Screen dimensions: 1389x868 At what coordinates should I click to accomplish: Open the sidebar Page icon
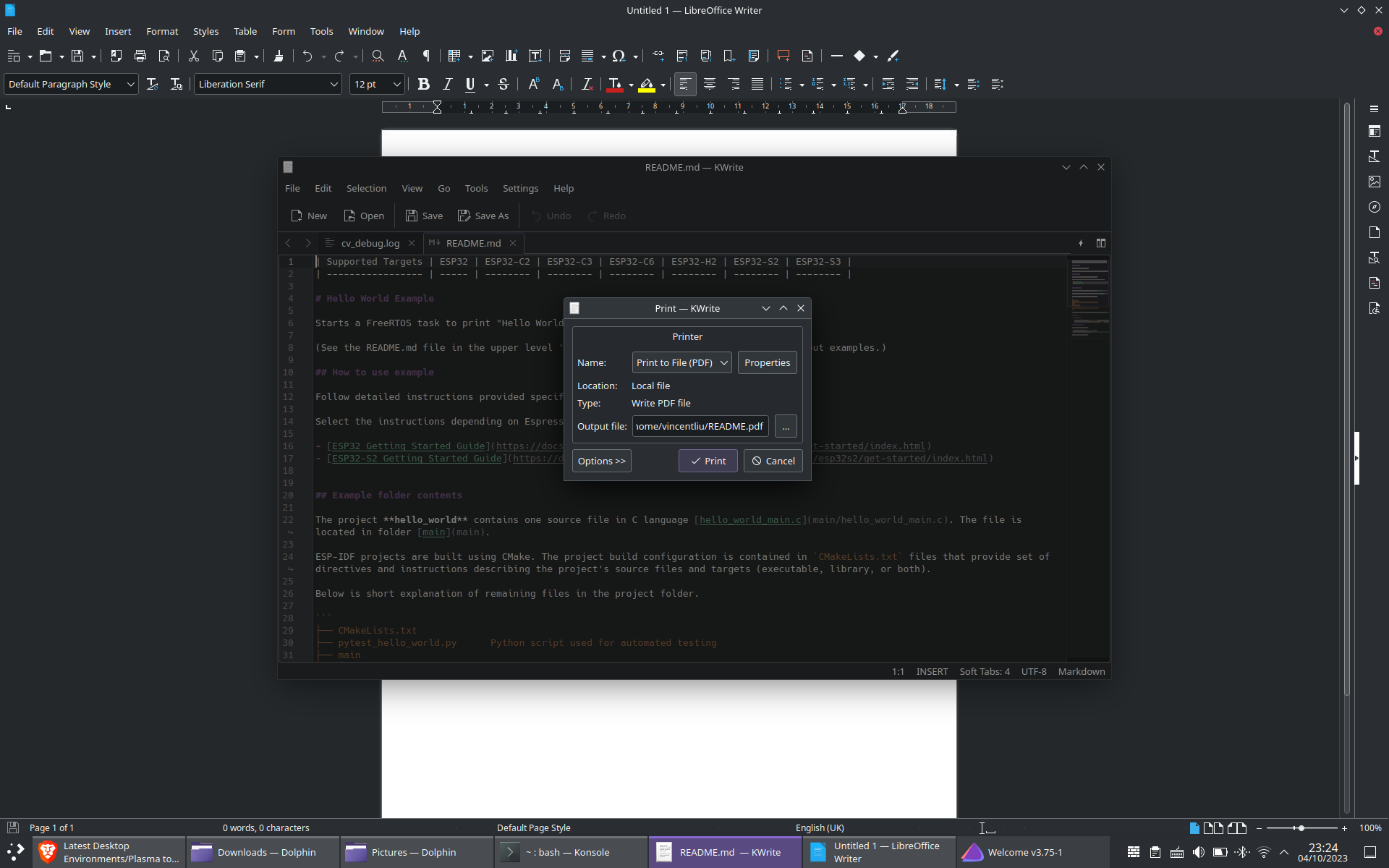click(1374, 232)
